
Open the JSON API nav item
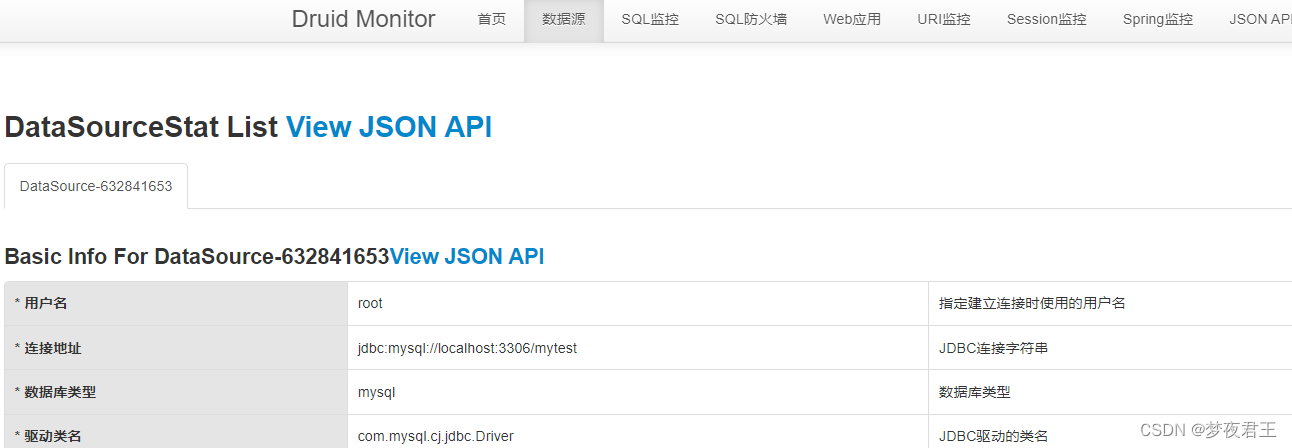[x=1260, y=19]
